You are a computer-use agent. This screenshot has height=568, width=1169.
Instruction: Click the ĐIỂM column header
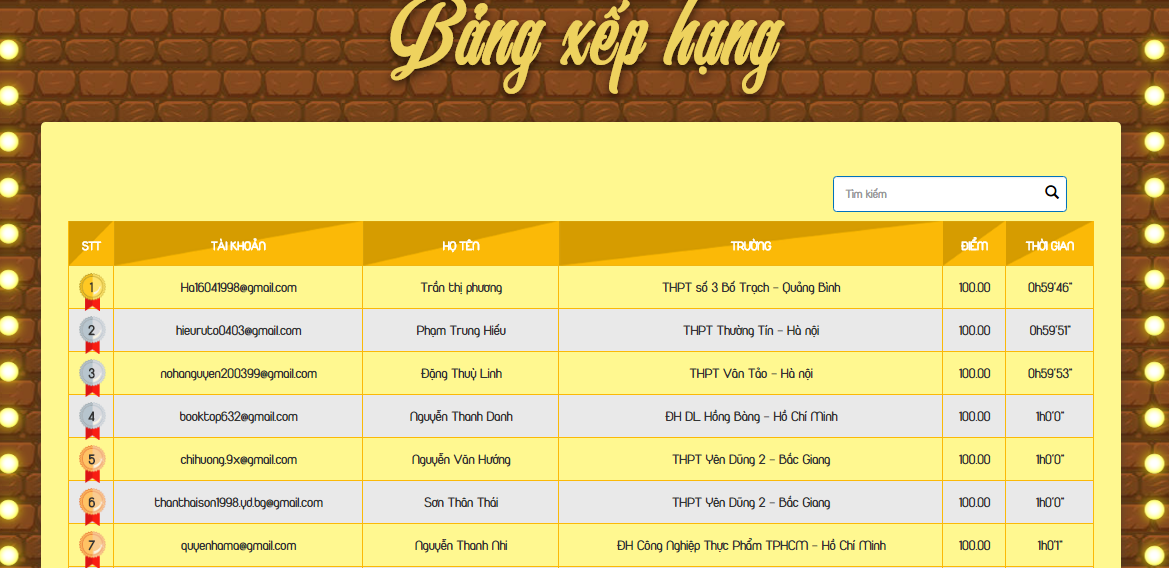974,244
